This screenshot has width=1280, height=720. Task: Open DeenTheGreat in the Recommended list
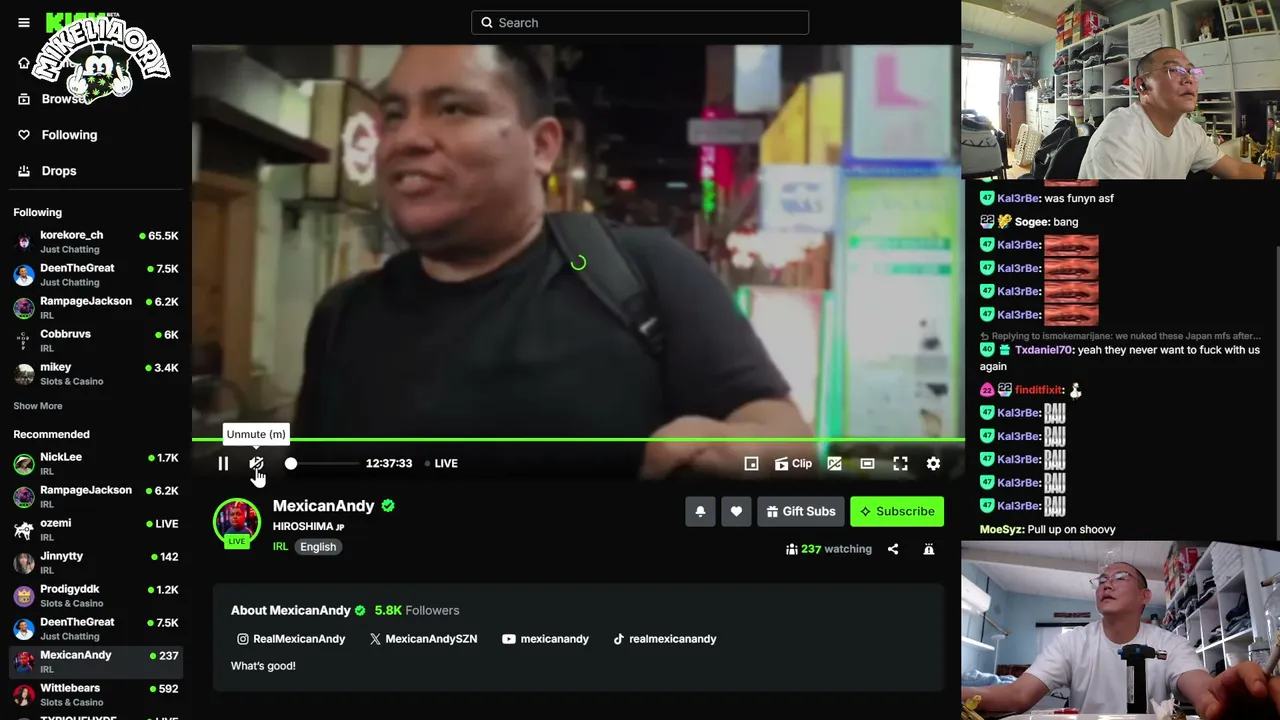pos(96,628)
